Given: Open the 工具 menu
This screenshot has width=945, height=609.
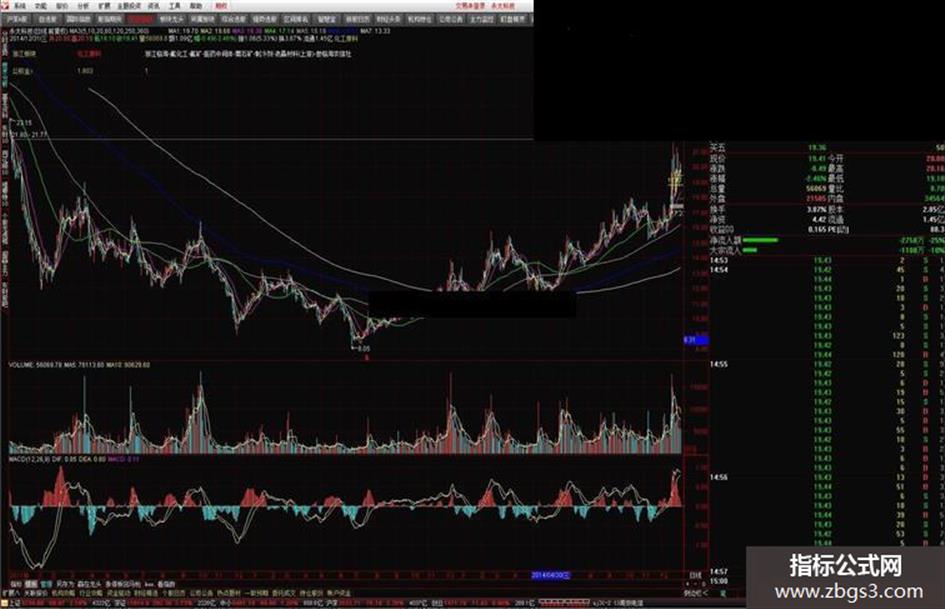Looking at the screenshot, I should pyautogui.click(x=175, y=5).
